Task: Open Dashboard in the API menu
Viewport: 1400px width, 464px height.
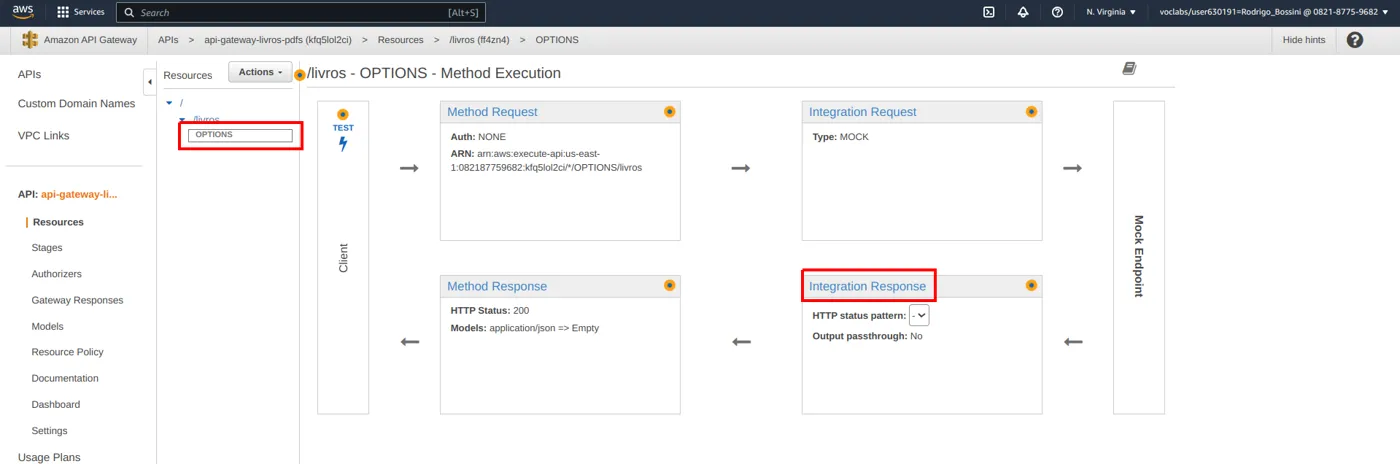Action: (55, 404)
